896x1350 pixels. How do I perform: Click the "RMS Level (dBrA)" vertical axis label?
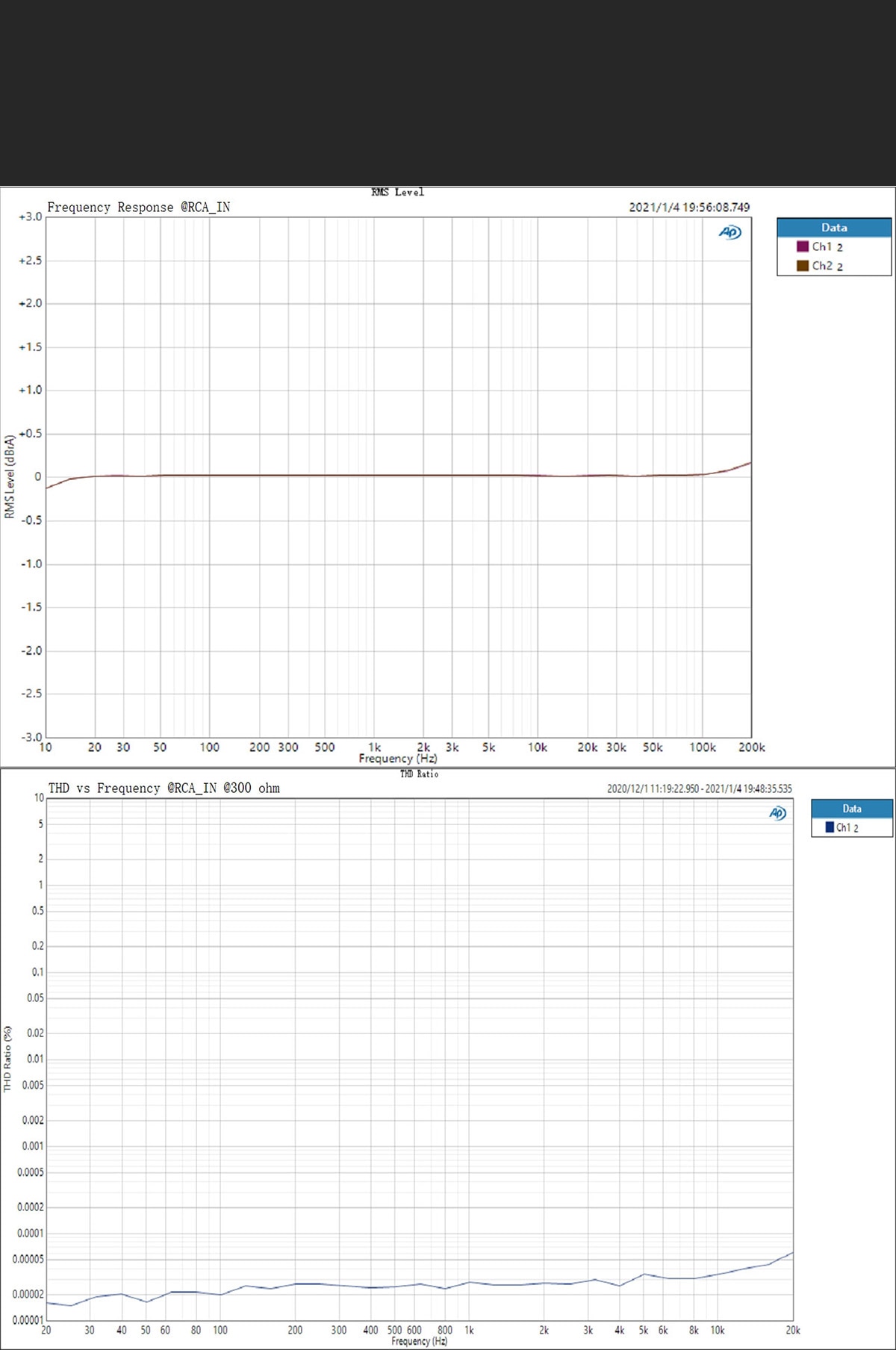(x=10, y=476)
